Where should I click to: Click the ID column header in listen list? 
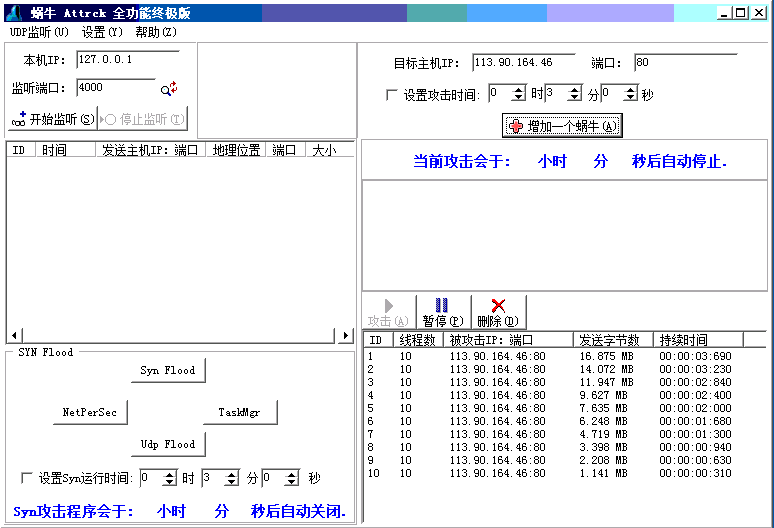coord(21,150)
